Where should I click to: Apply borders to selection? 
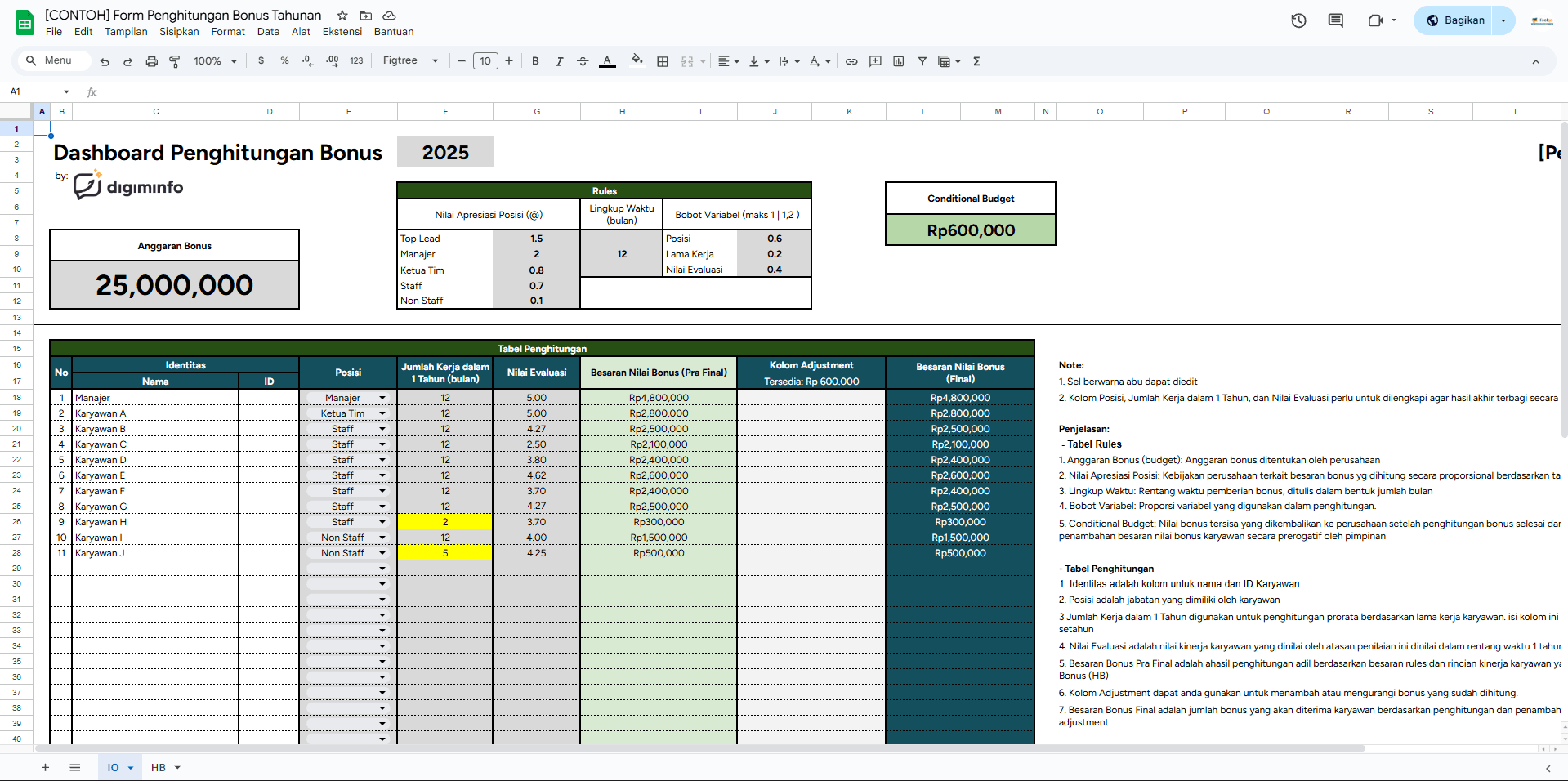coord(663,61)
